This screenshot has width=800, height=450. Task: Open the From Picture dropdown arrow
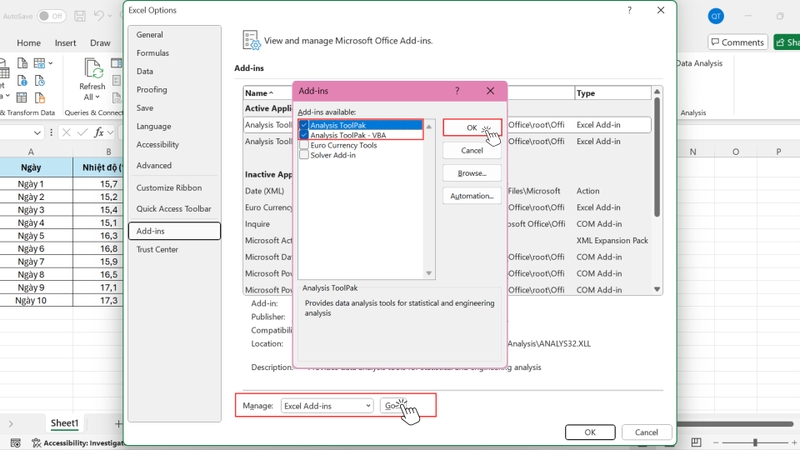(51, 63)
